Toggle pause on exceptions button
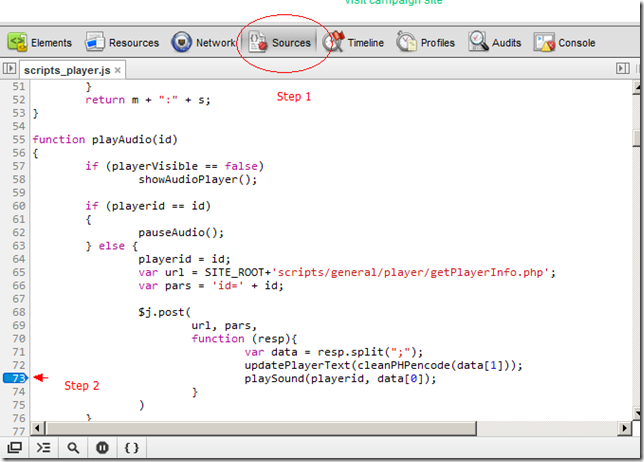644x462 pixels. [x=102, y=447]
